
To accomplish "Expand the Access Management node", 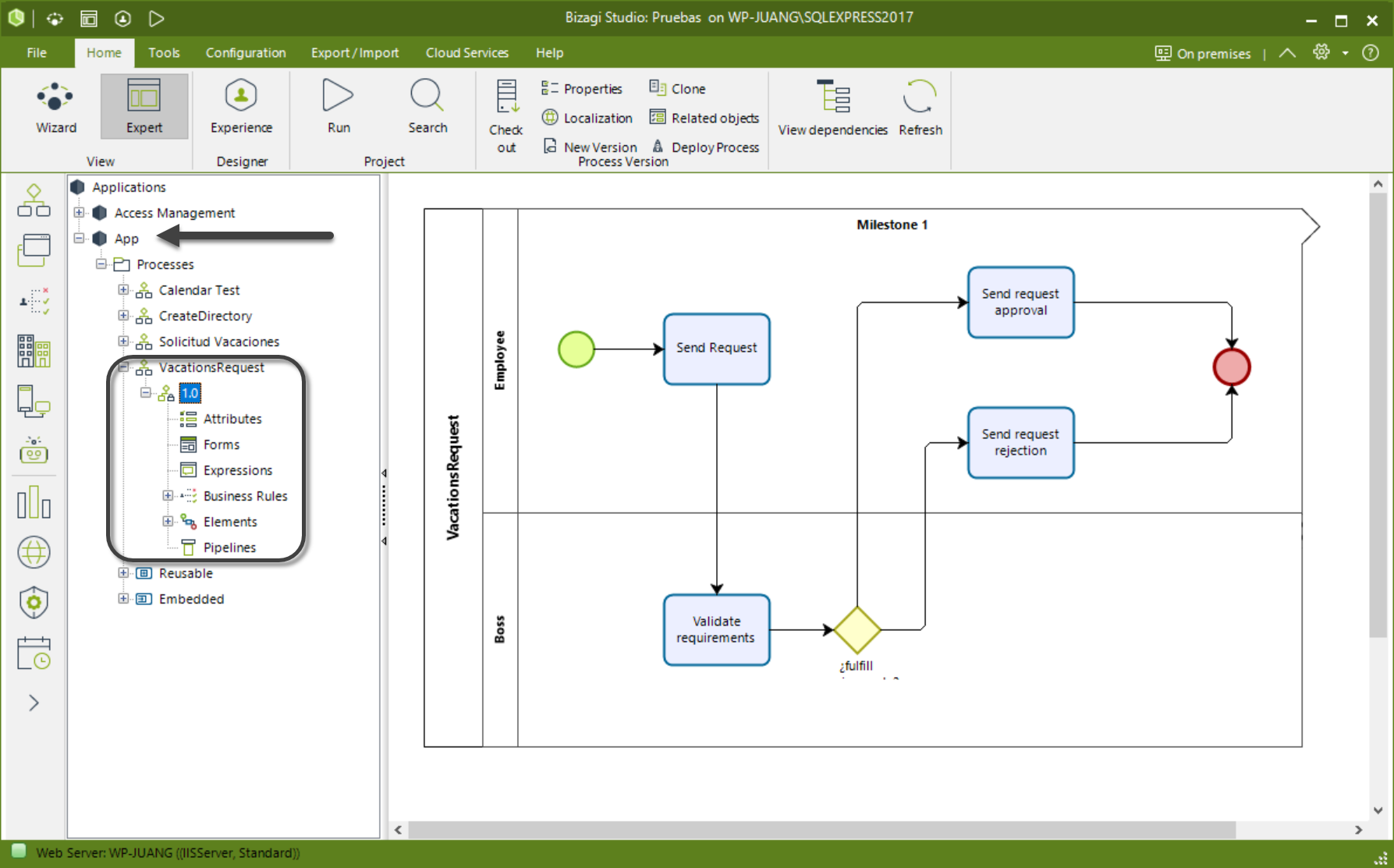I will point(79,212).
